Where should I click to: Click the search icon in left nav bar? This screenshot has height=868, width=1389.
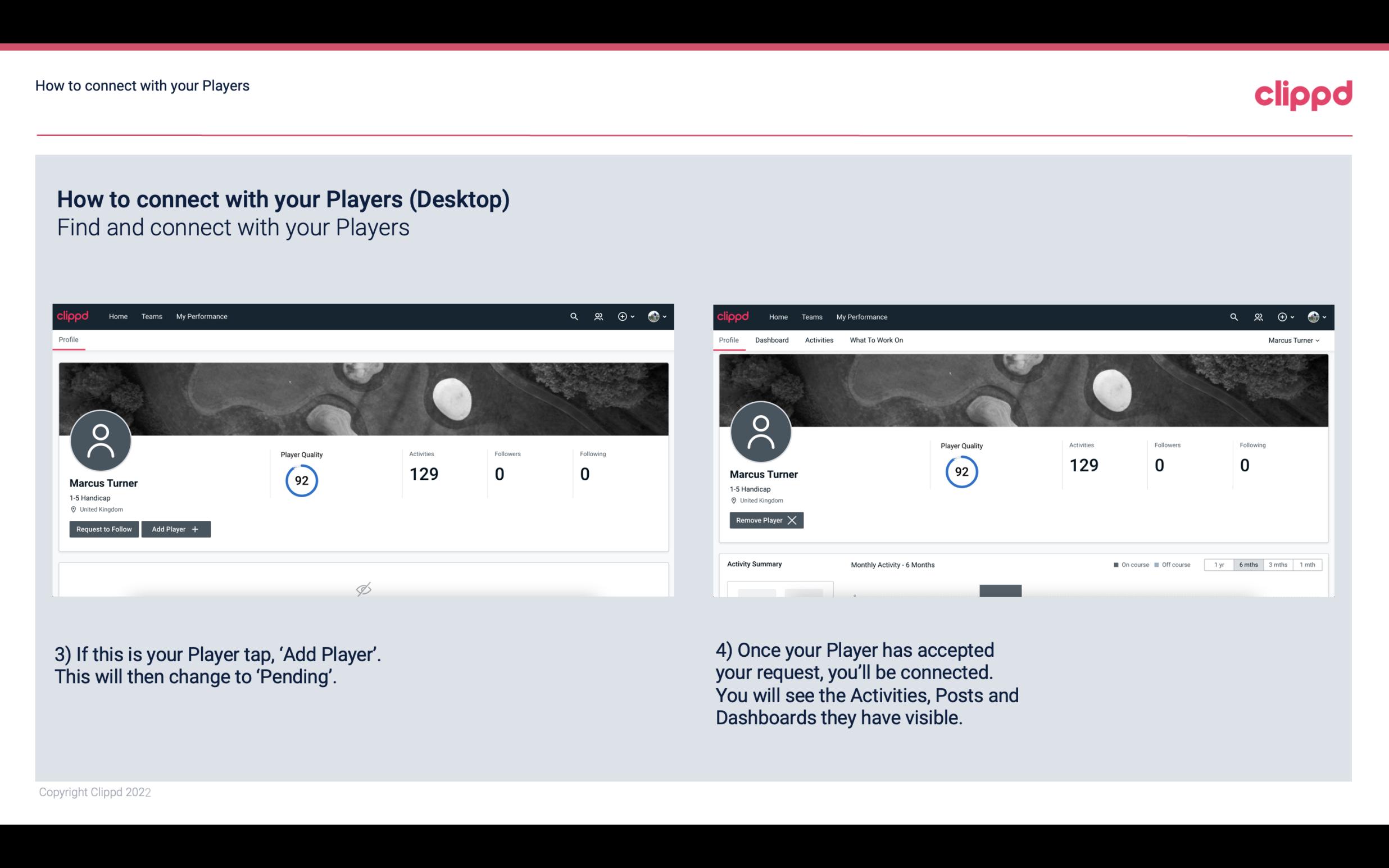pyautogui.click(x=572, y=316)
